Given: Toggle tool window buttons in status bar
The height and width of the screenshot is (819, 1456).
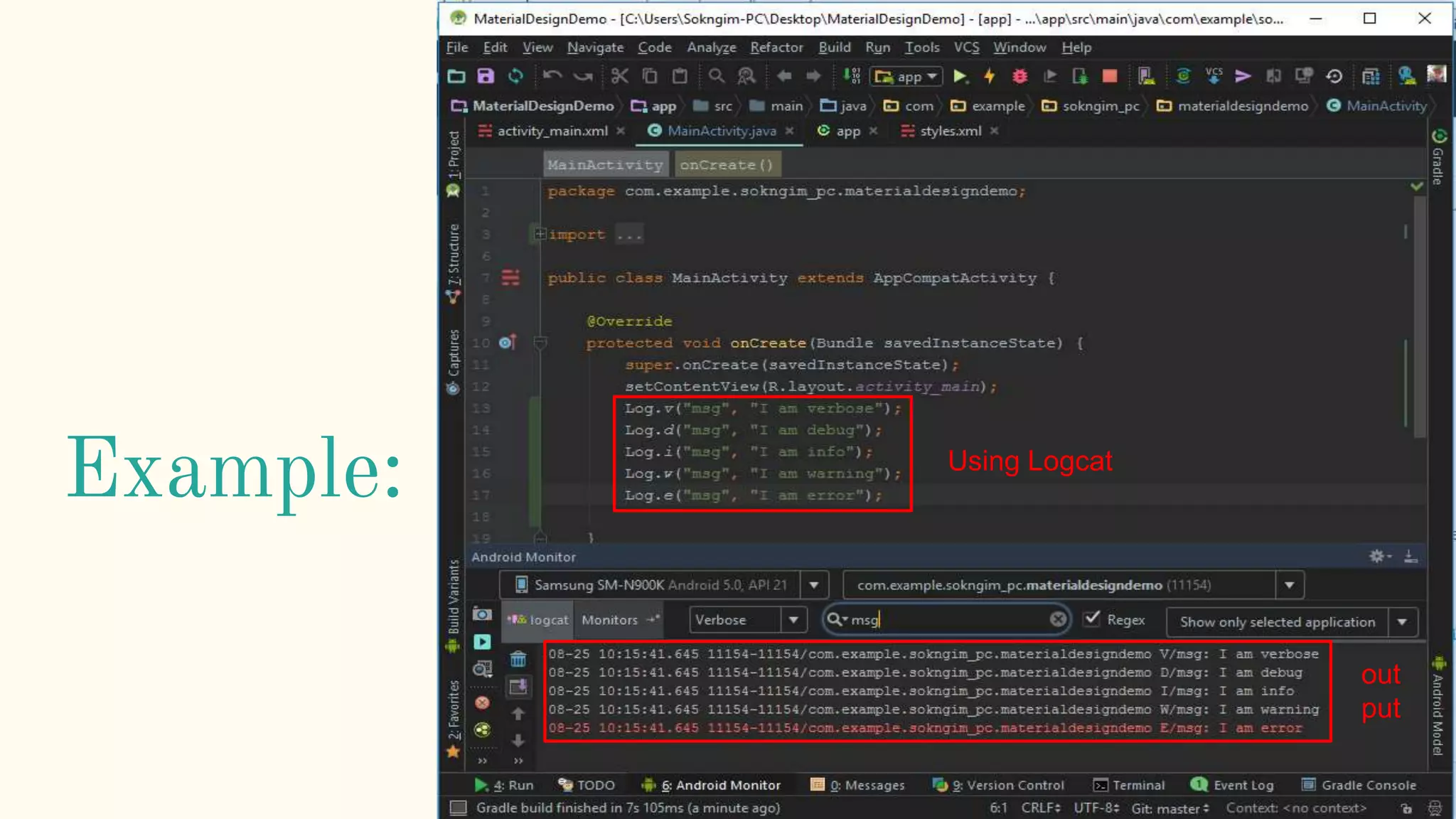Looking at the screenshot, I should [x=459, y=808].
